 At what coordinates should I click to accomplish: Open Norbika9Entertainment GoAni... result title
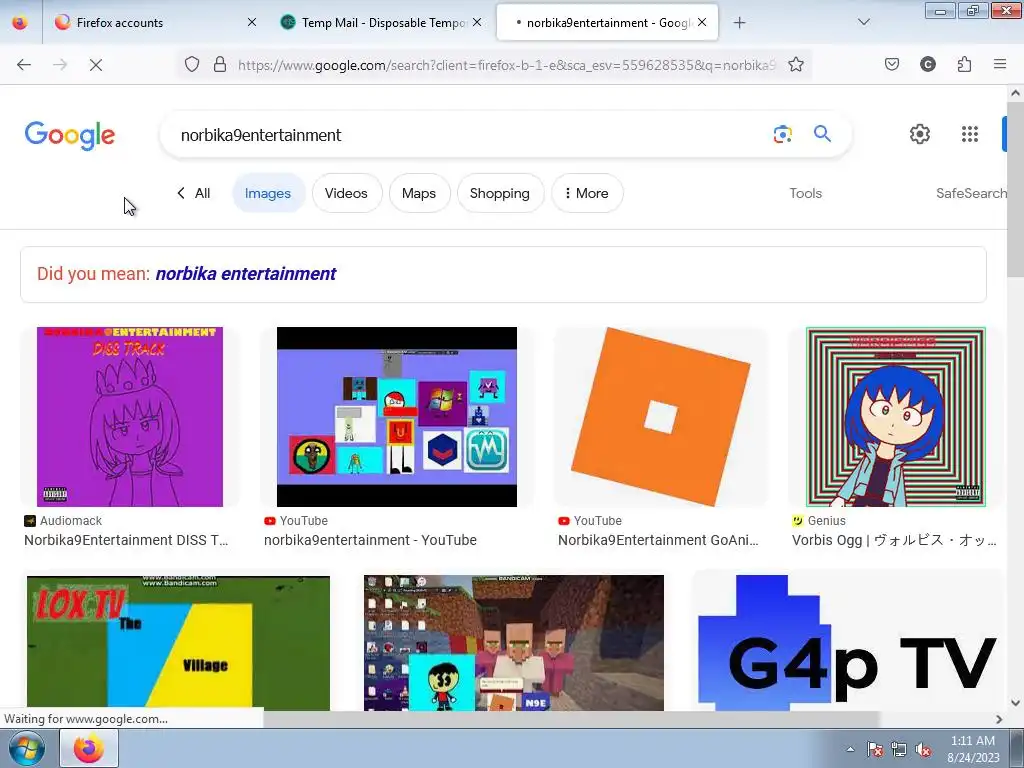coord(658,540)
